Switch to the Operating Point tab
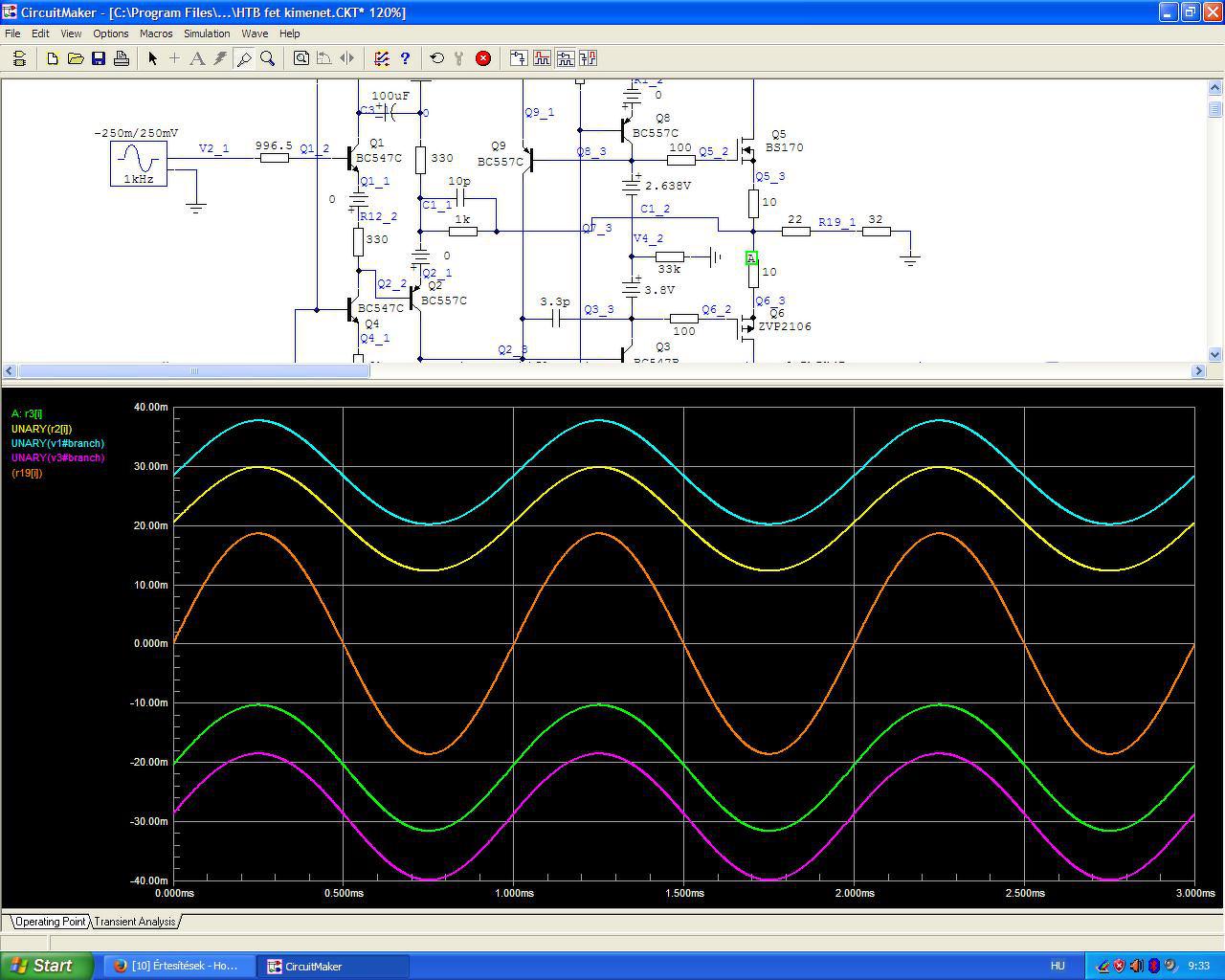This screenshot has height=980, width=1225. (50, 922)
